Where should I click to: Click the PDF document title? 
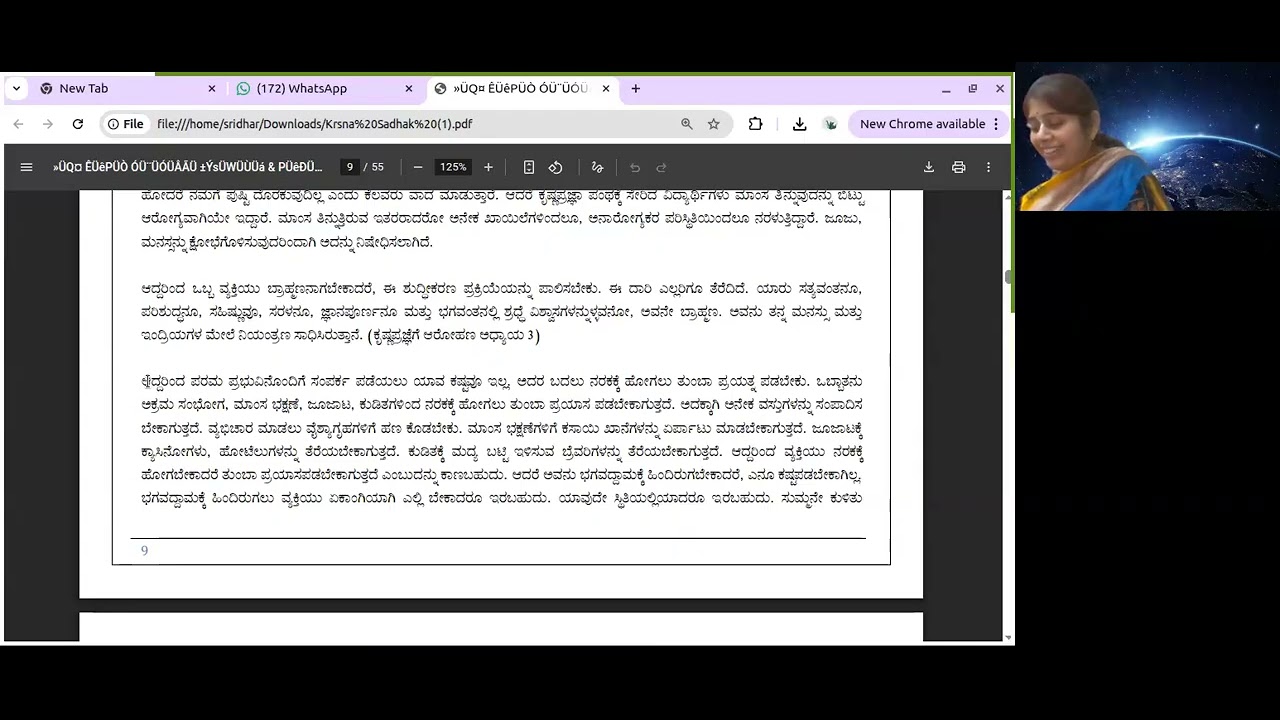(x=188, y=167)
